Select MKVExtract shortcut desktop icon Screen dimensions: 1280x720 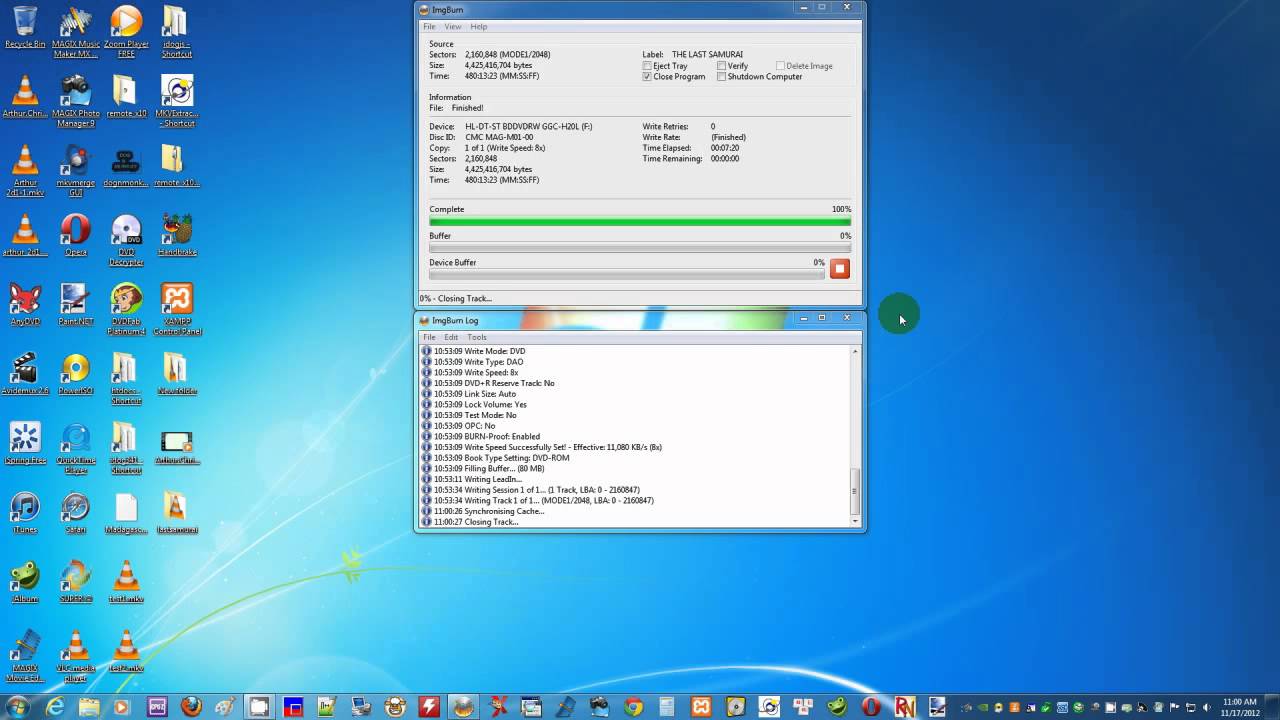176,101
